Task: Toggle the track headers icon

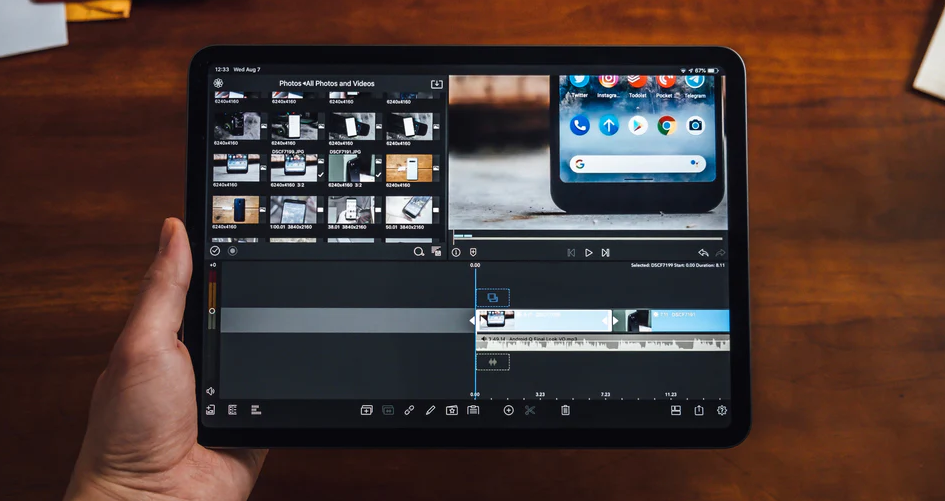Action: (x=233, y=410)
